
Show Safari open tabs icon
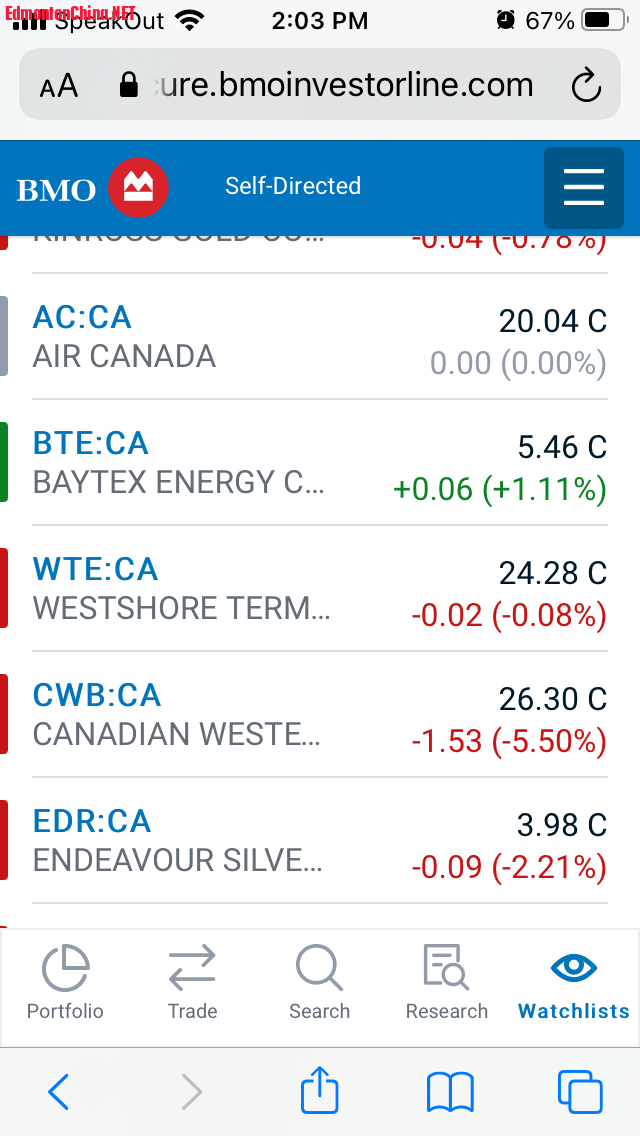579,1091
